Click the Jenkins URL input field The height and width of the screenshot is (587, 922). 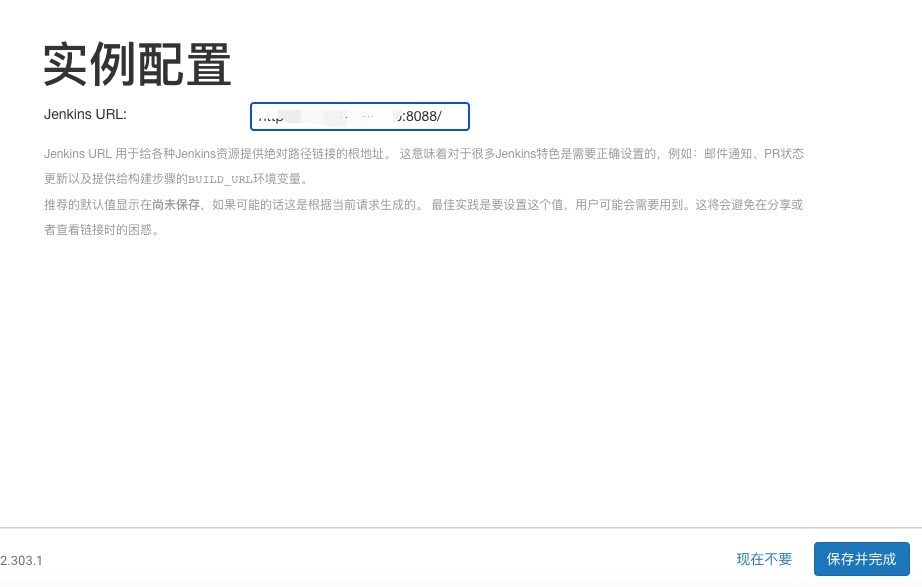pyautogui.click(x=360, y=117)
